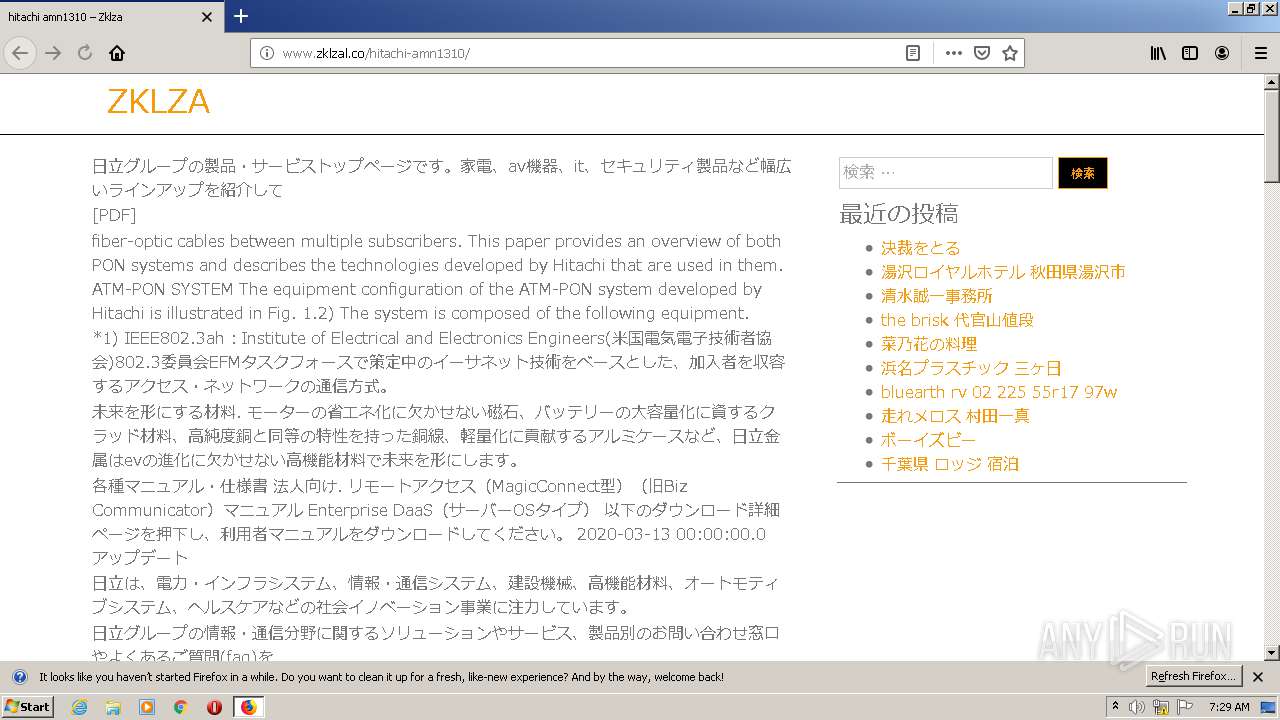Click the Refresh Firefox button
The width and height of the screenshot is (1280, 720).
pos(1193,677)
